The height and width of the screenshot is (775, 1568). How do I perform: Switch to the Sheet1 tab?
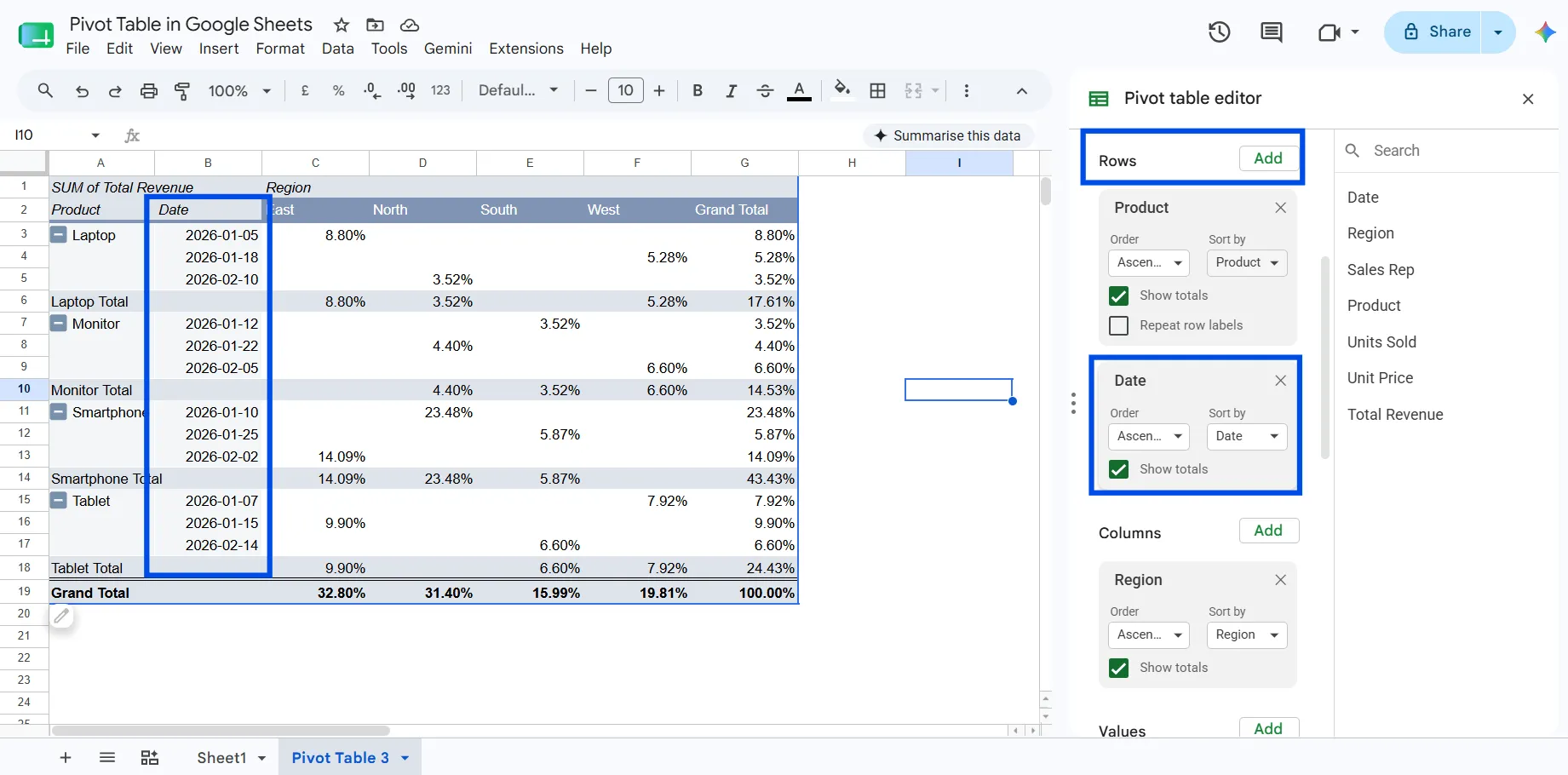221,758
